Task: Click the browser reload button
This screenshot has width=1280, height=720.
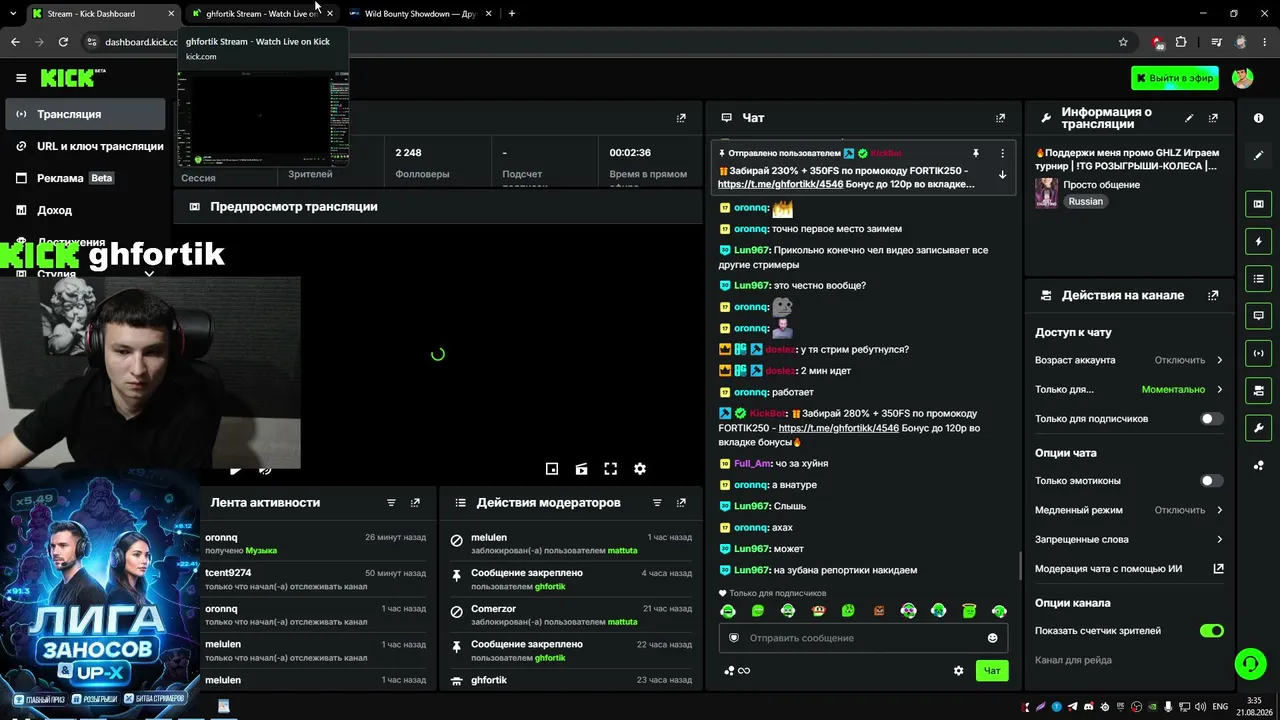Action: [63, 42]
